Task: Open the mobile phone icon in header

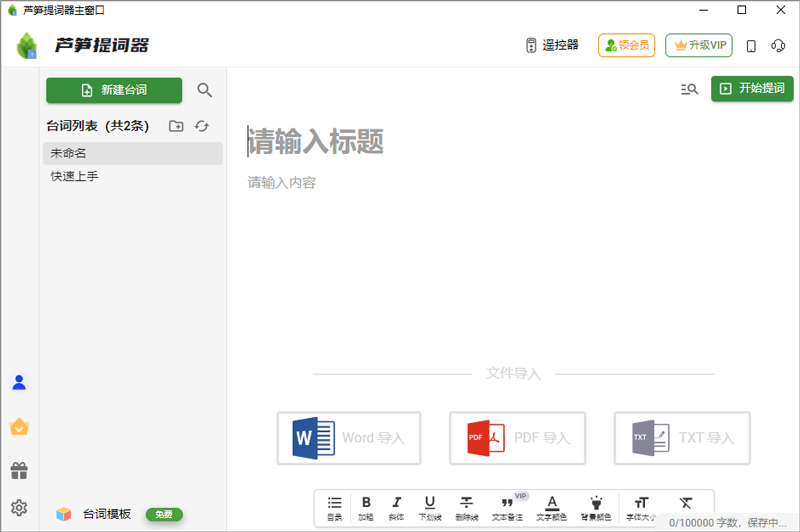Action: [x=751, y=46]
